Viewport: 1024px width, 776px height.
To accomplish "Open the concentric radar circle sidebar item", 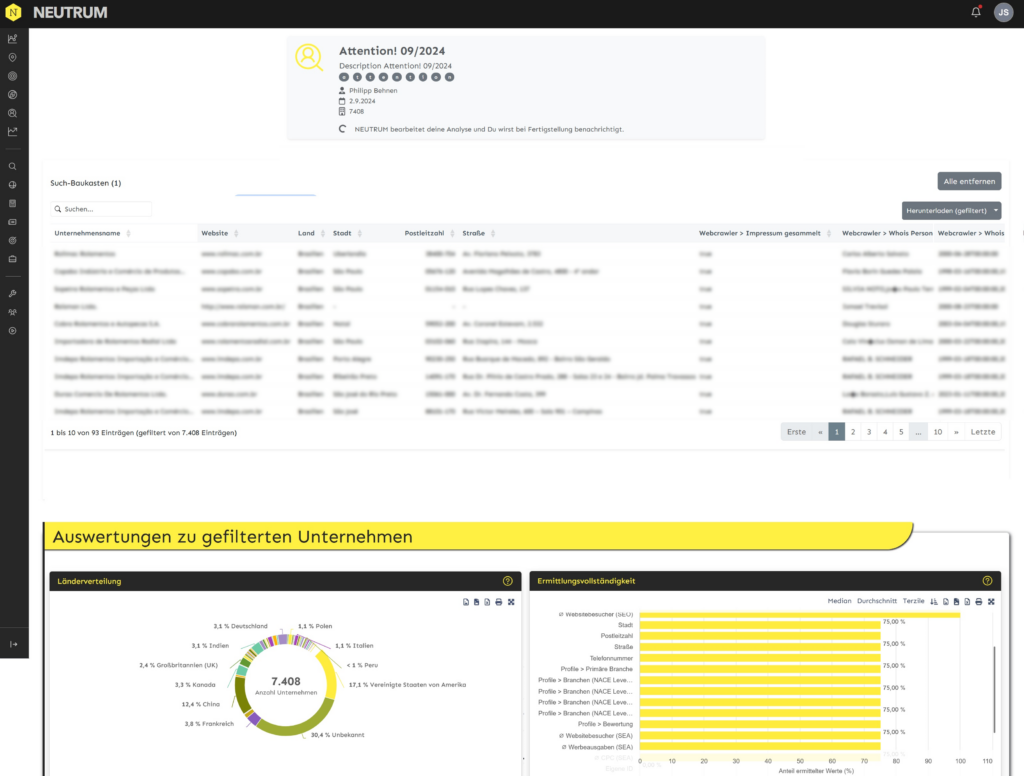I will click(x=12, y=76).
